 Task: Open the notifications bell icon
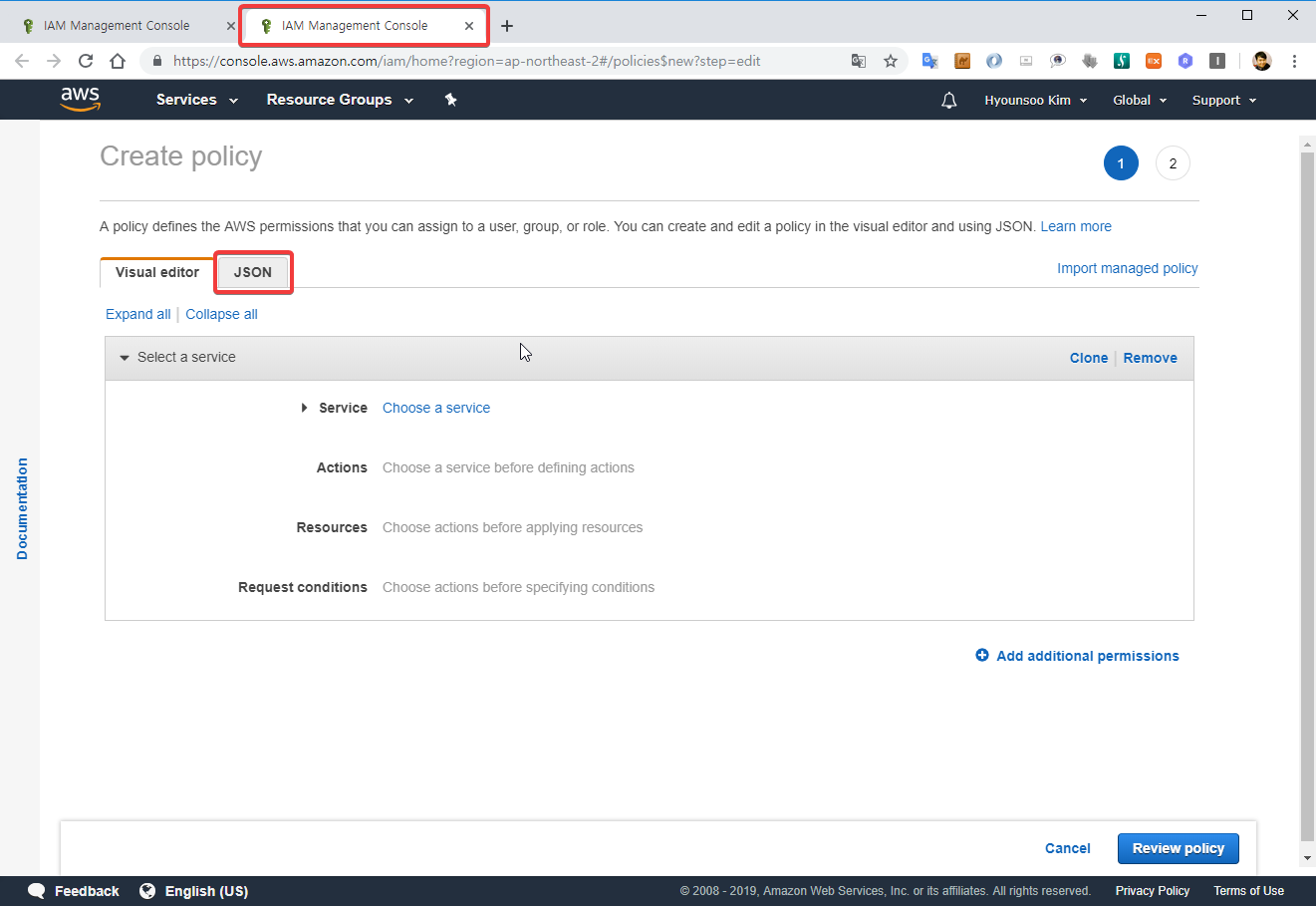click(x=949, y=100)
